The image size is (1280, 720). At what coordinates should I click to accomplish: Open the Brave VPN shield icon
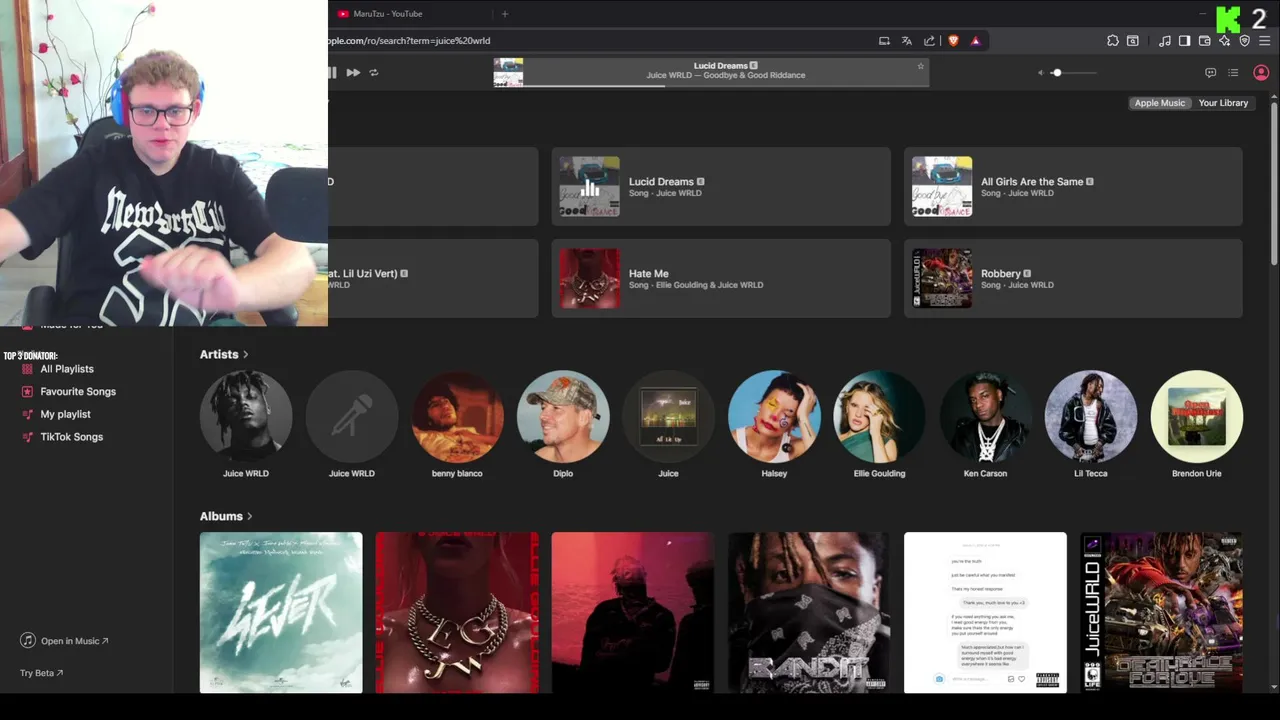(1245, 41)
